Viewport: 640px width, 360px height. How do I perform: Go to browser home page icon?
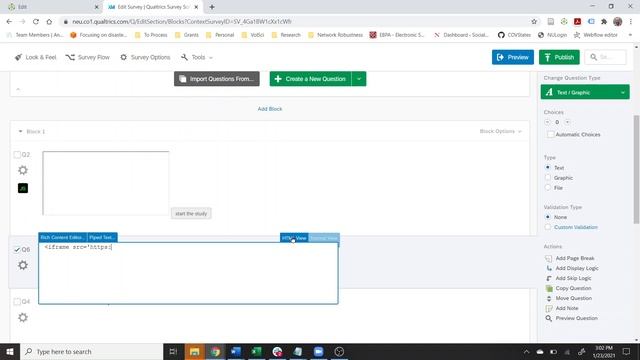point(49,22)
